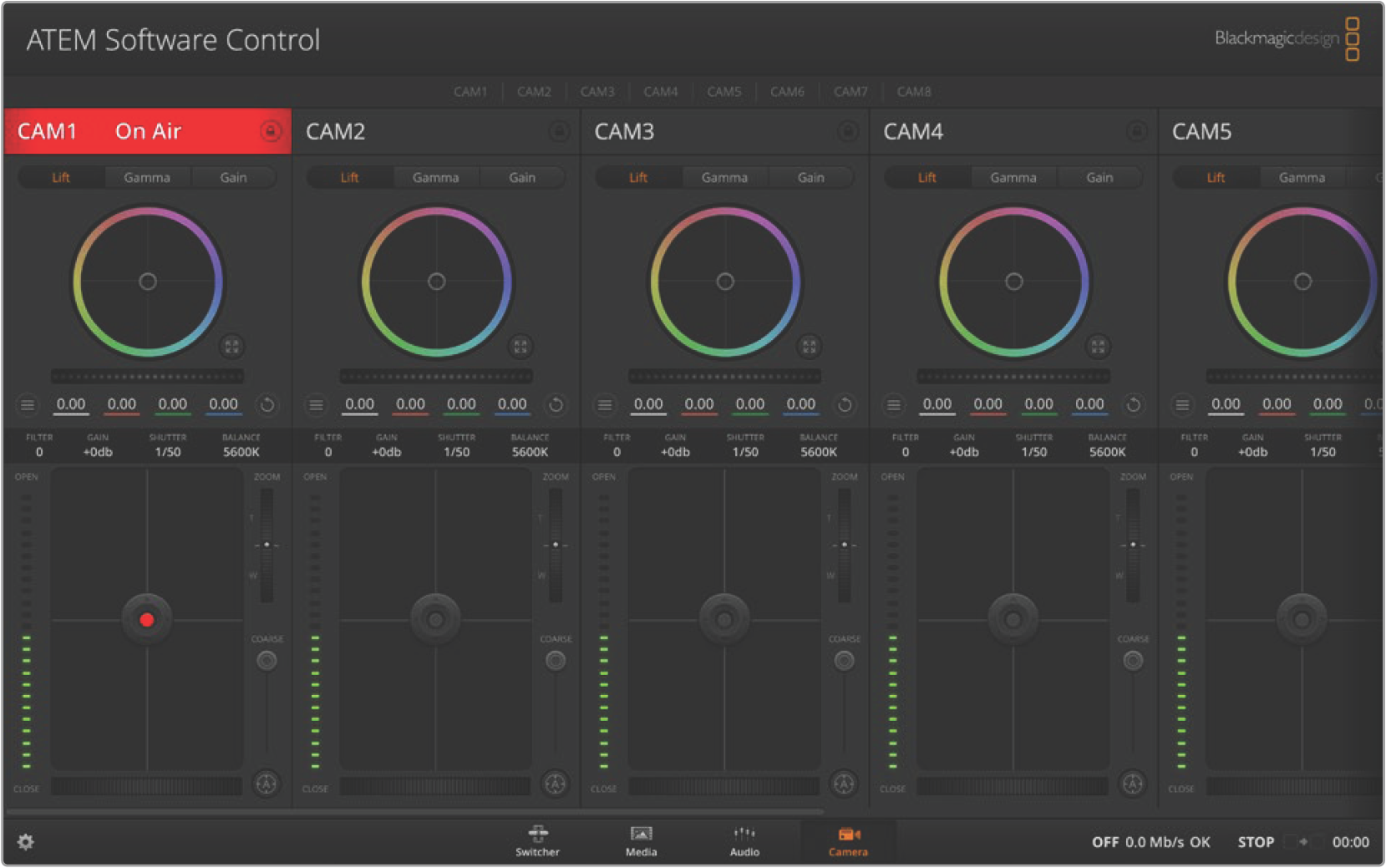Click CAM1 balance 5600K value
The height and width of the screenshot is (868, 1386).
[241, 452]
